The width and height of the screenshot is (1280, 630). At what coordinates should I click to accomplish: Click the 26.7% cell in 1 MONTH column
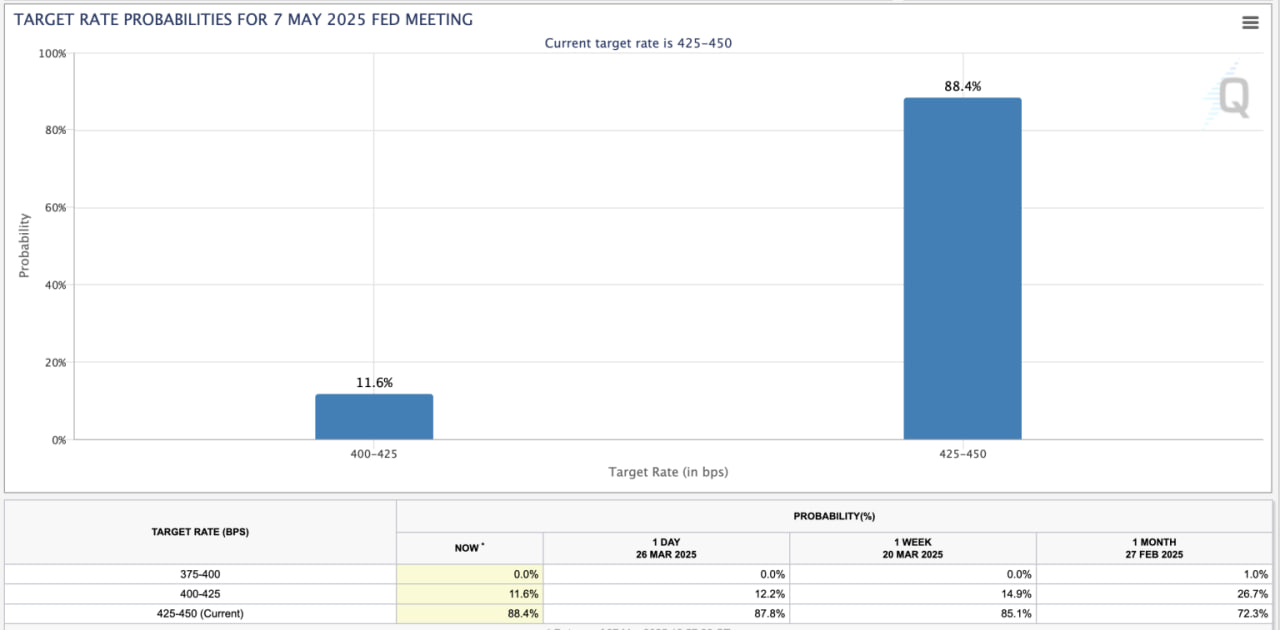tap(1252, 594)
